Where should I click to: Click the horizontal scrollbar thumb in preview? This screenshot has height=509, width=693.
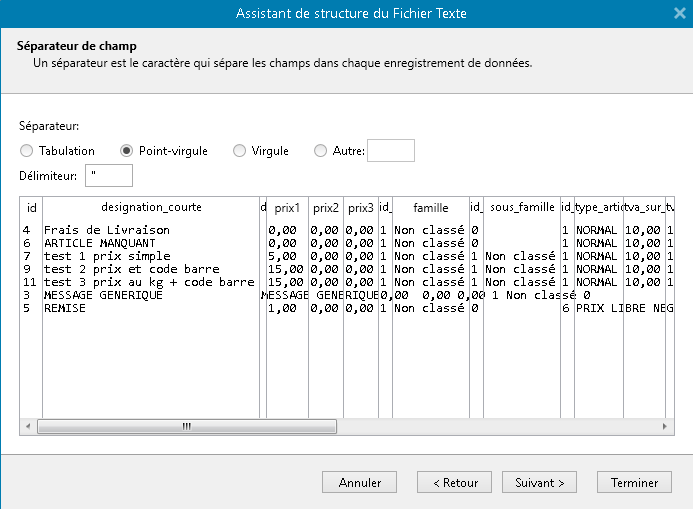point(186,426)
